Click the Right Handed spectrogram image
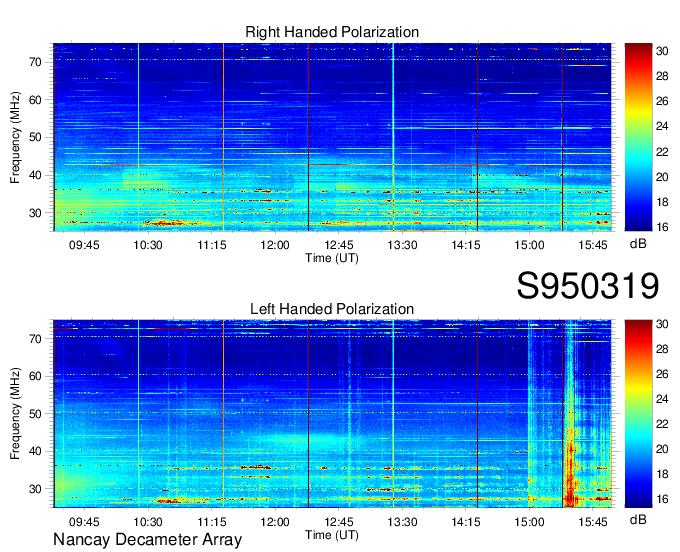This screenshot has height=552, width=680. [332, 137]
